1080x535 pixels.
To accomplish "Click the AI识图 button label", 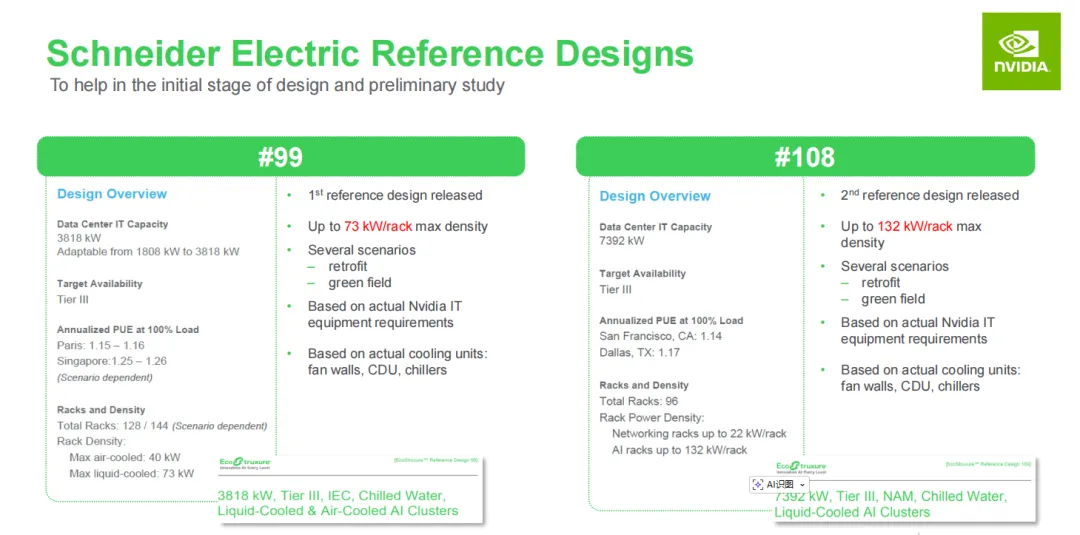I will [x=780, y=485].
